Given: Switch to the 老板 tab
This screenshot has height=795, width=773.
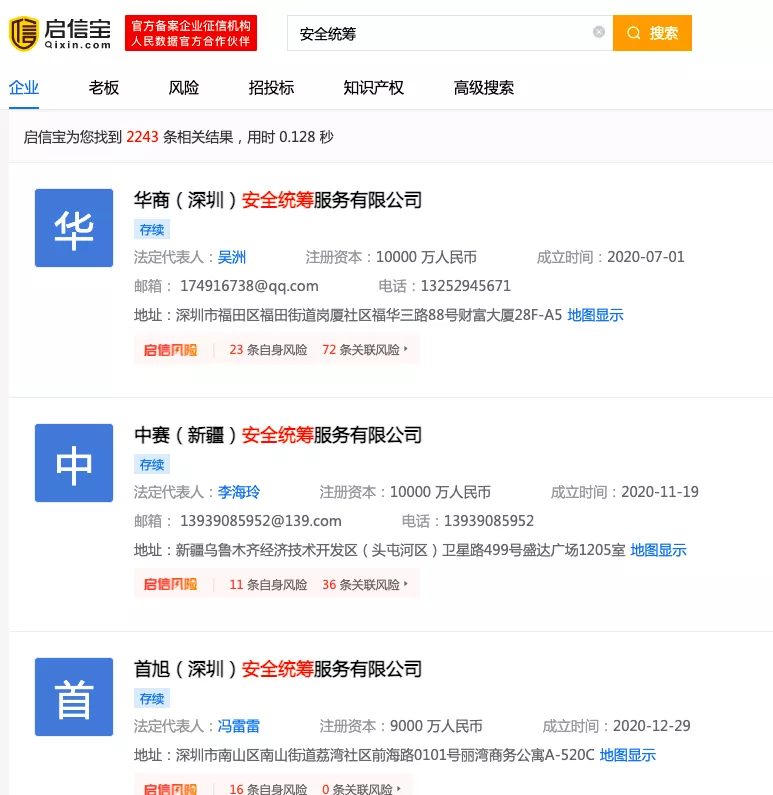Looking at the screenshot, I should (103, 88).
